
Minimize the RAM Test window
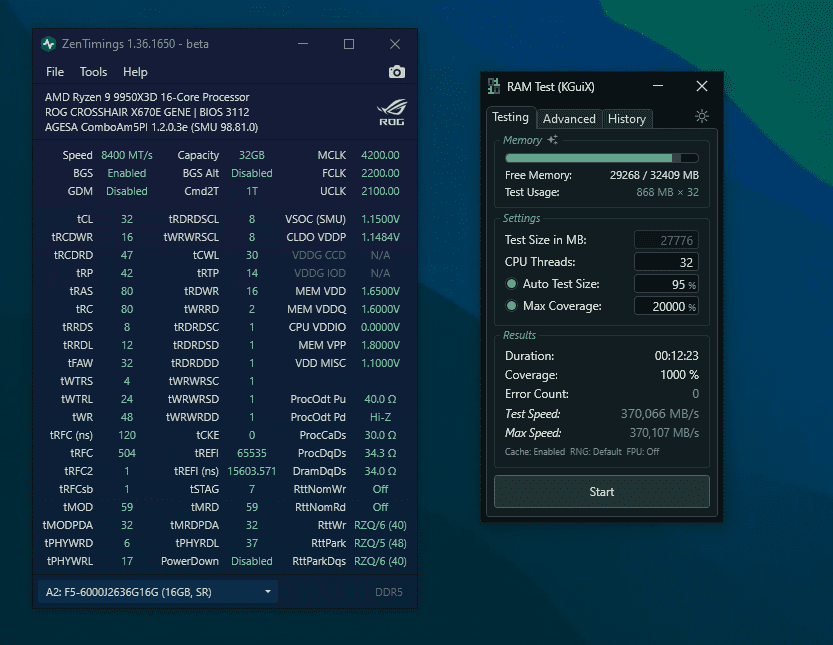click(658, 86)
